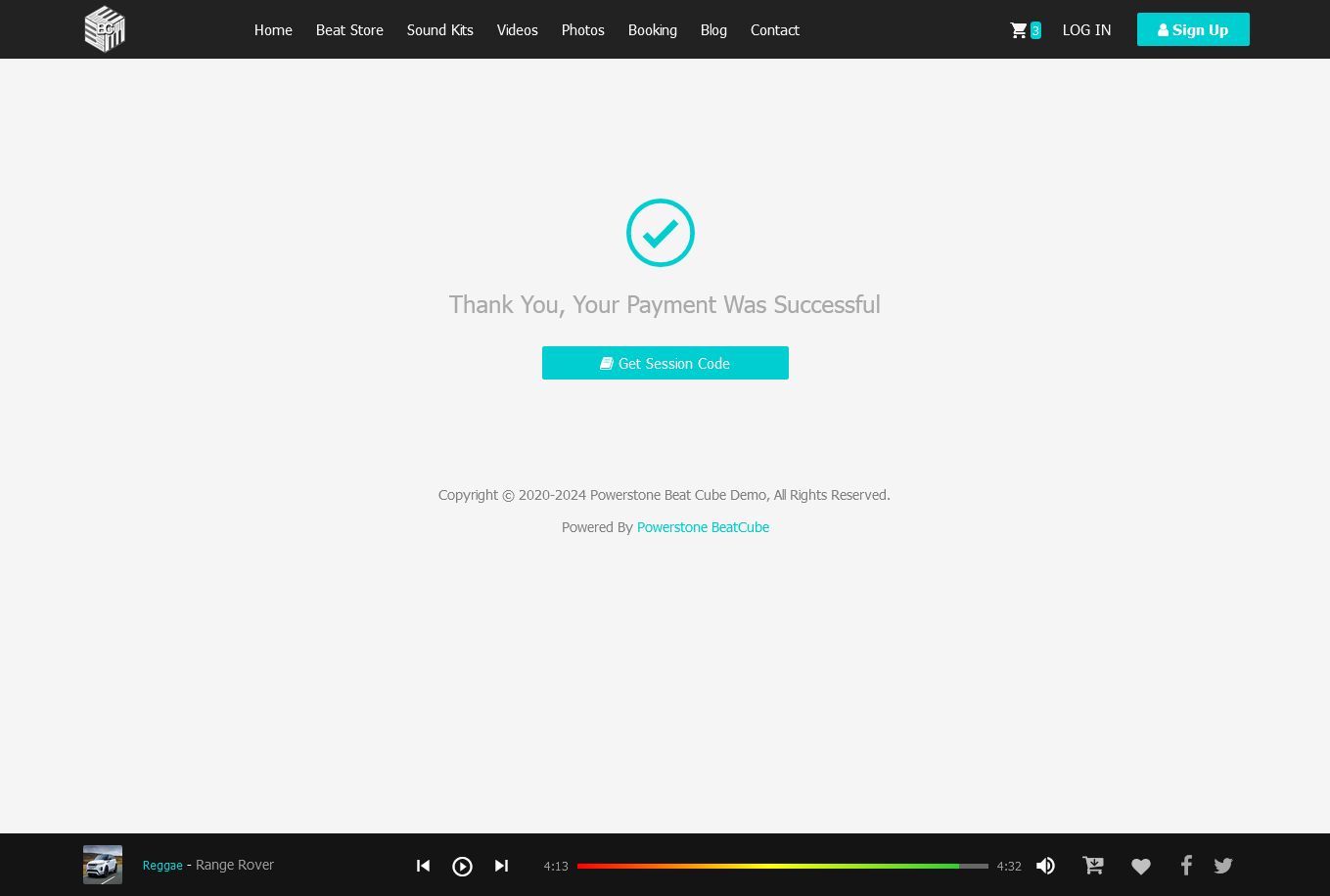Click LOG IN in the header

point(1086,30)
